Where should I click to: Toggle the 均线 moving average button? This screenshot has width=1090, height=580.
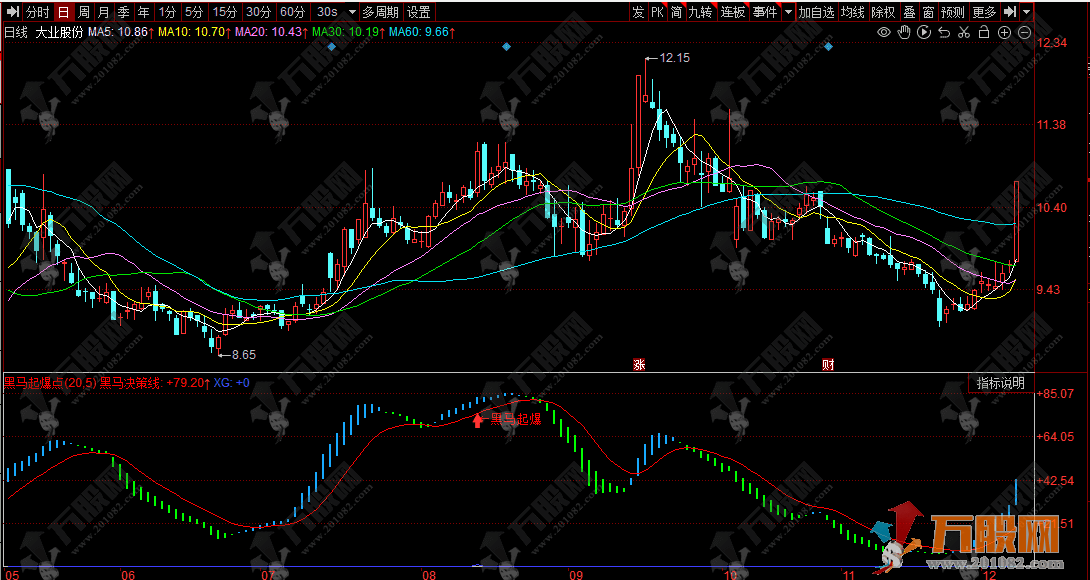pos(852,12)
